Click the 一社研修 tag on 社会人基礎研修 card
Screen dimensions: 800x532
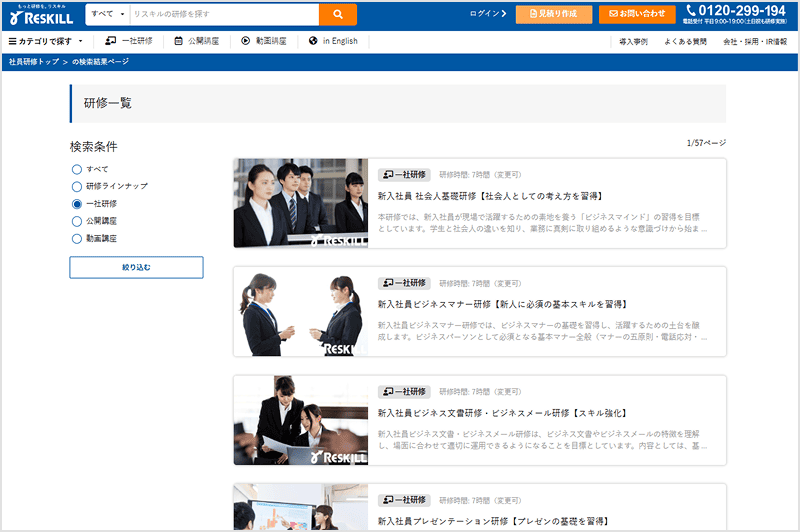coord(404,174)
